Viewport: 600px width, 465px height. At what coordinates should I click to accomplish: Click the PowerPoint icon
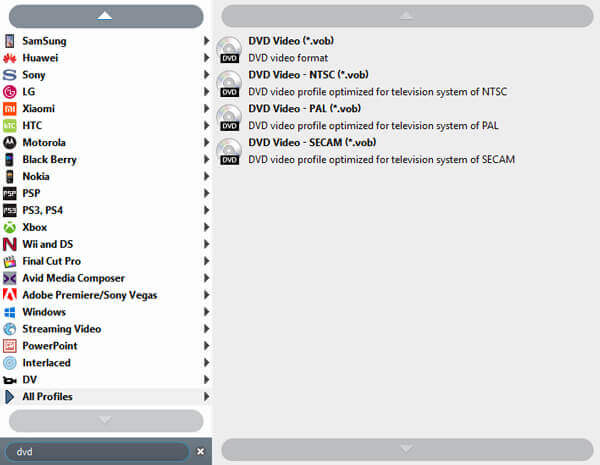coord(10,346)
